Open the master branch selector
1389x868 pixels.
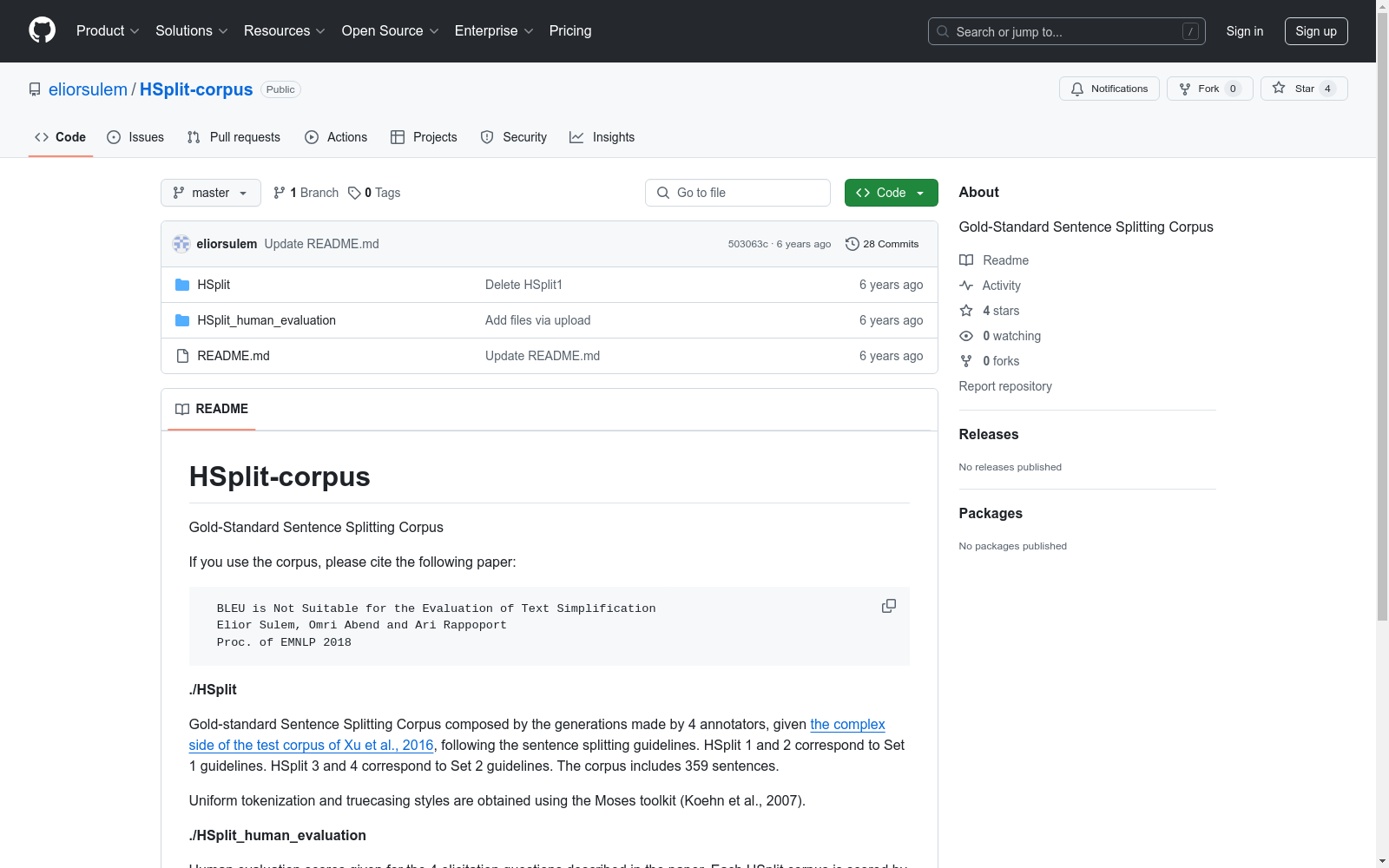click(x=211, y=193)
